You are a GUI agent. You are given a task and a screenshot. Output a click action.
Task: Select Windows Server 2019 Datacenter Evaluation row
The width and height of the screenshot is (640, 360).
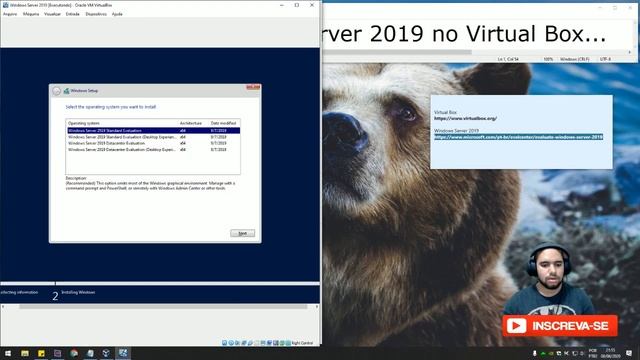tap(153, 143)
